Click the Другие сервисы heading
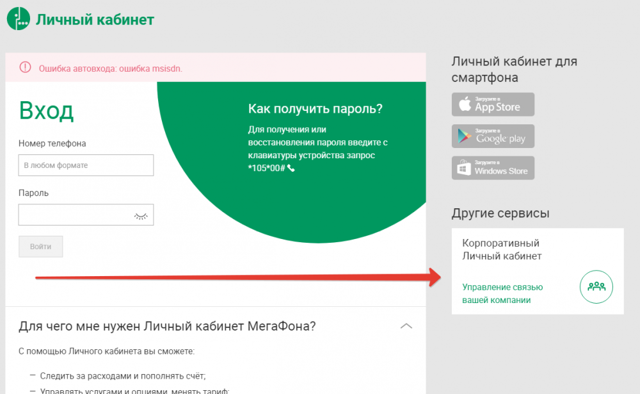 click(500, 213)
